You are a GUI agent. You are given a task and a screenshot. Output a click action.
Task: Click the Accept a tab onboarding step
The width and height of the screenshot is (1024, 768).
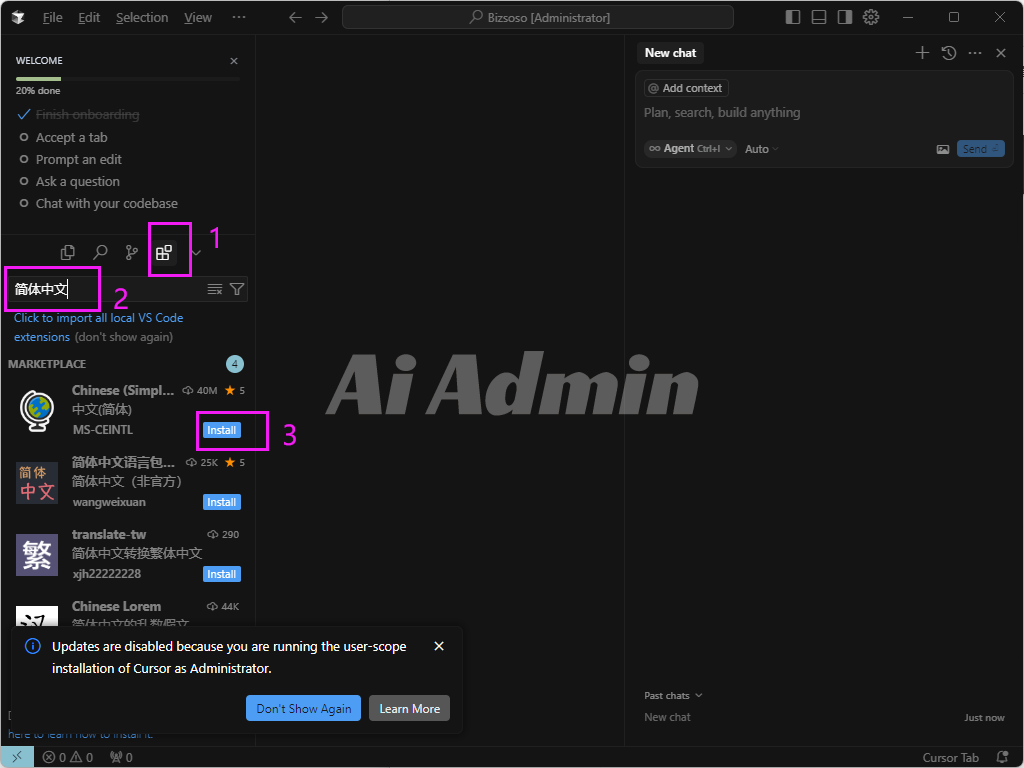click(71, 137)
